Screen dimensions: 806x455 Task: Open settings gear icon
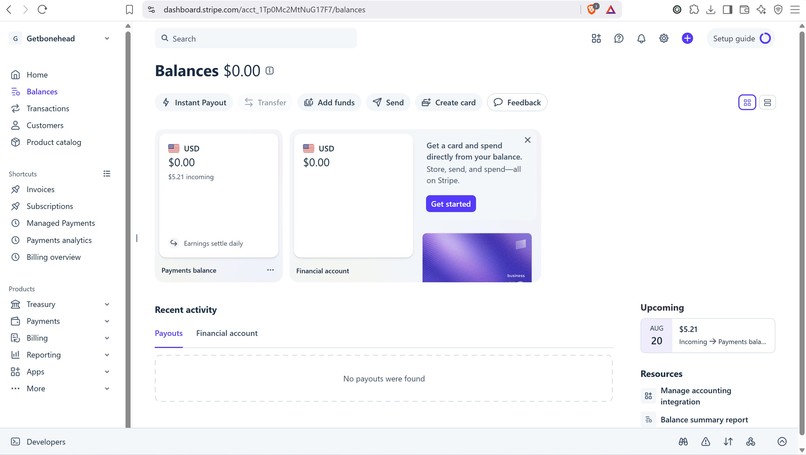(x=664, y=39)
